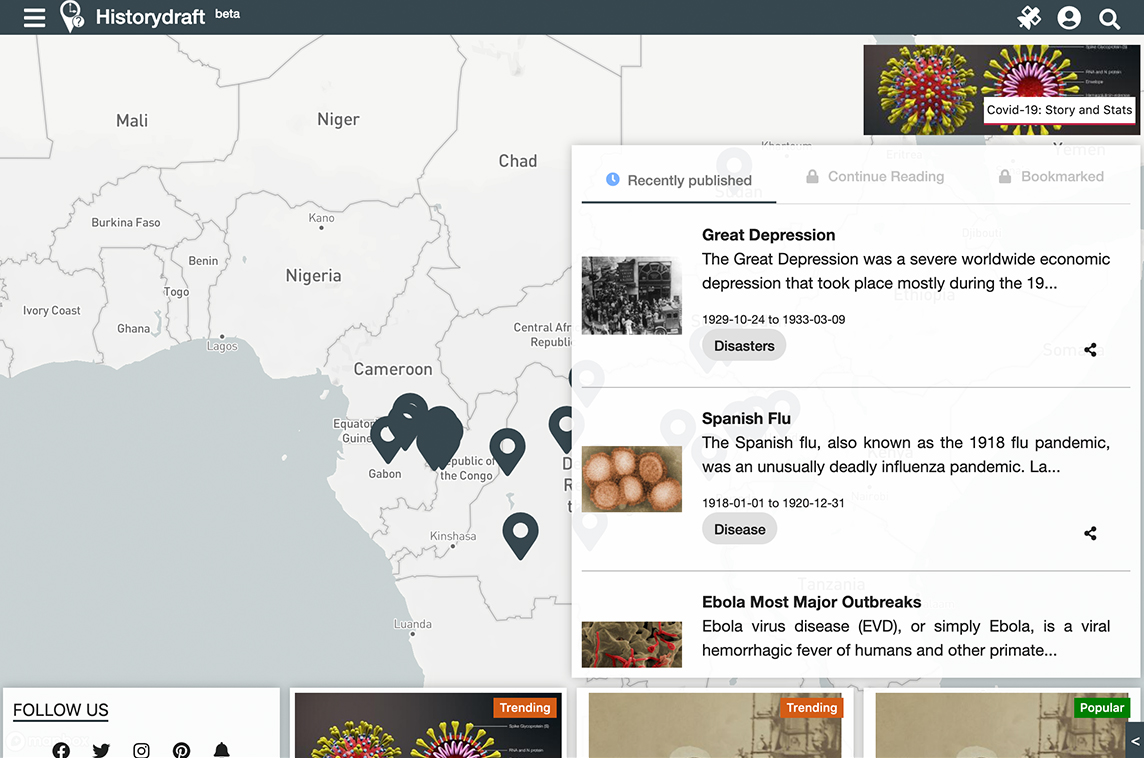Select the map pin over Gabon
The width and height of the screenshot is (1144, 758).
coord(387,440)
